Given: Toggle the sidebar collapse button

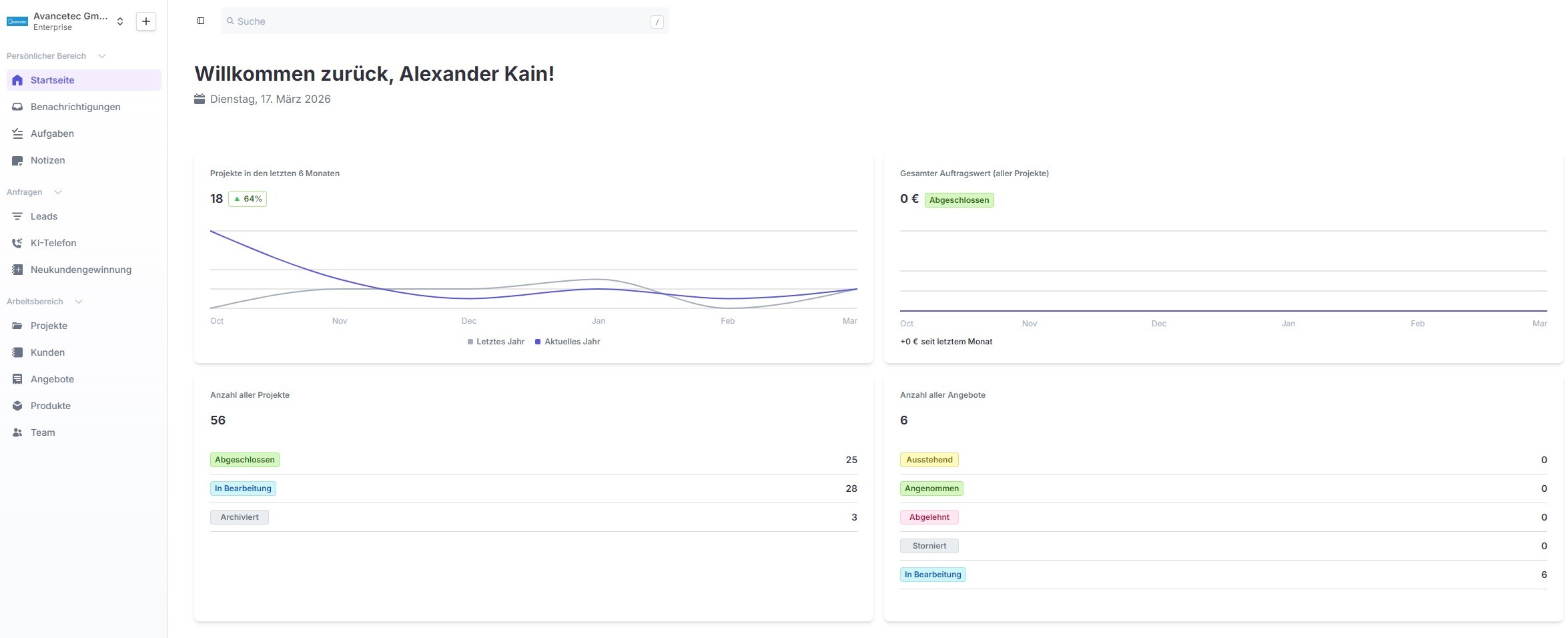Looking at the screenshot, I should (201, 21).
